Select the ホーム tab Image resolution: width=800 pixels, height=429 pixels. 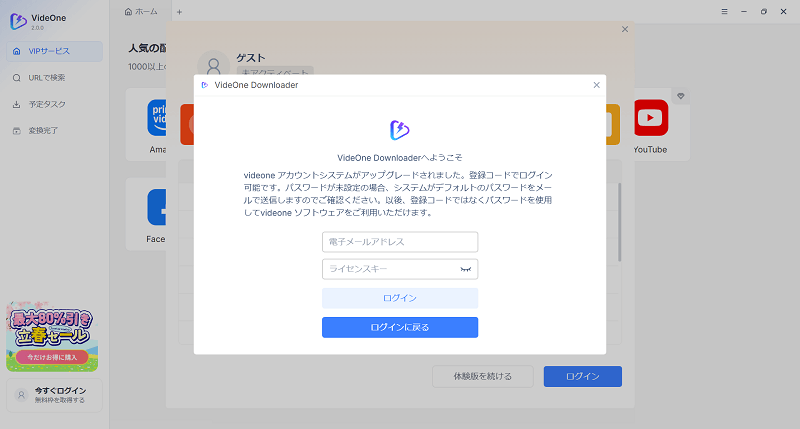coord(141,11)
